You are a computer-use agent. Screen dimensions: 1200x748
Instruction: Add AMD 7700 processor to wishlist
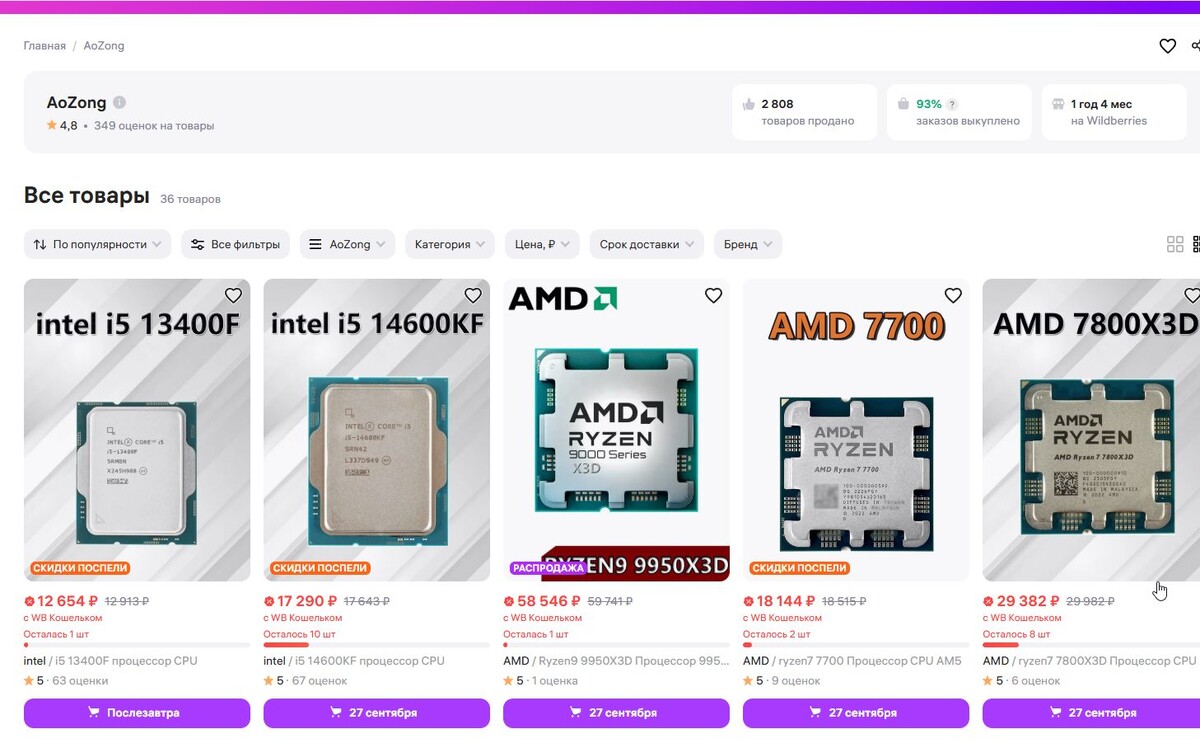point(953,295)
